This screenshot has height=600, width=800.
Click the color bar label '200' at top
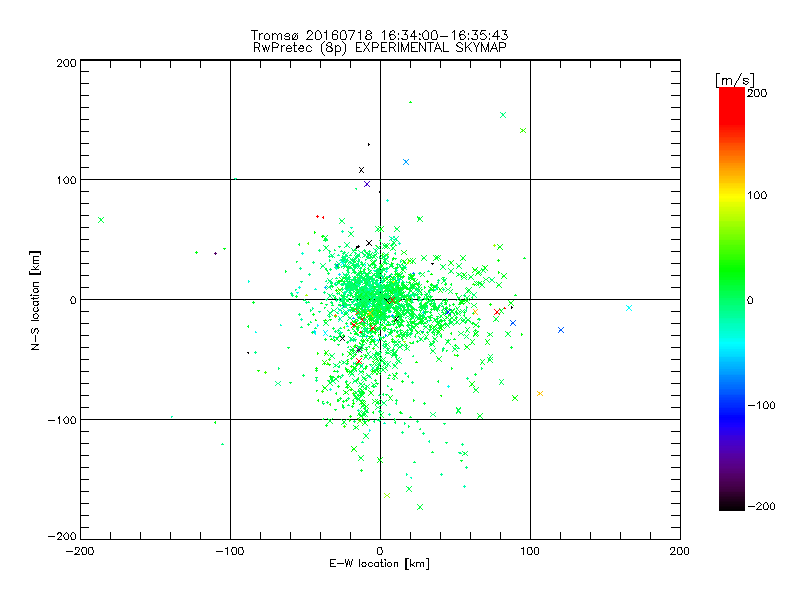(x=757, y=93)
